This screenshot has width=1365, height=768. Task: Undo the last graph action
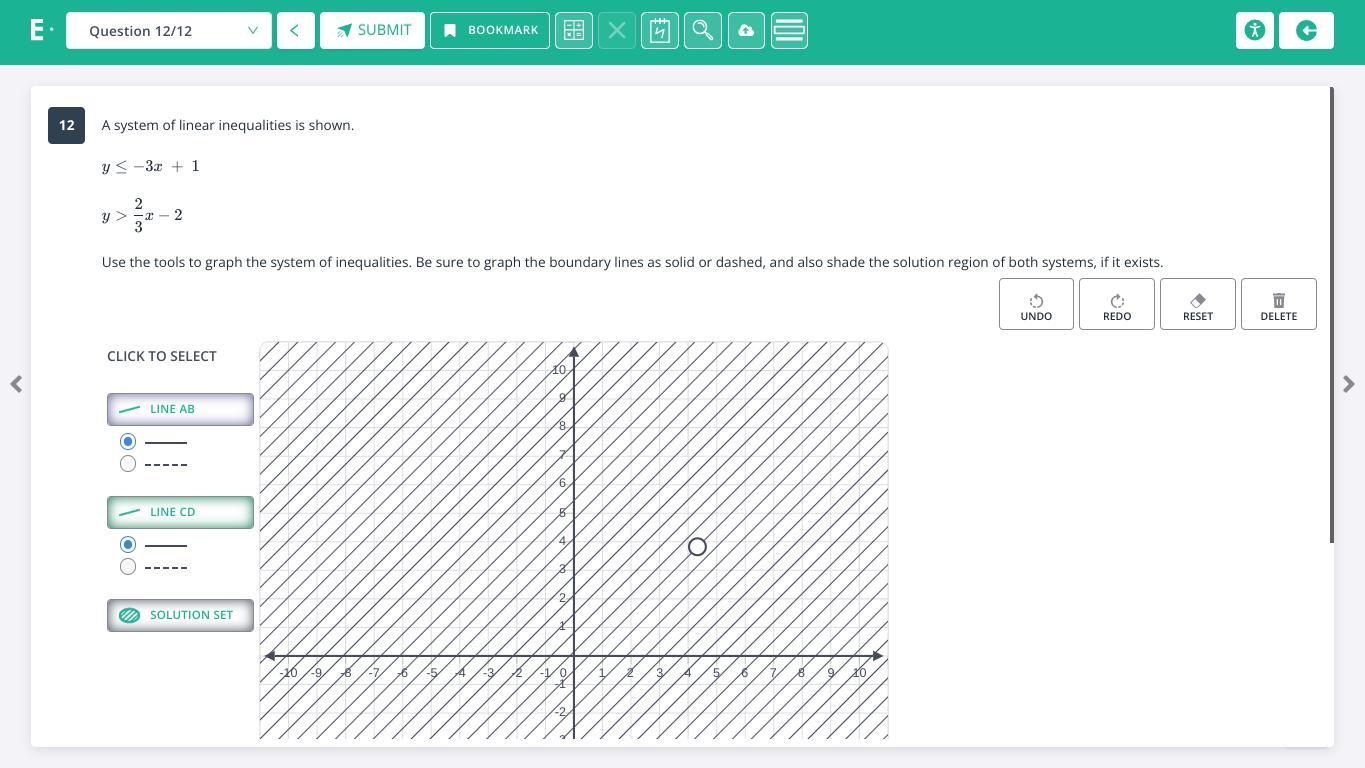tap(1036, 304)
